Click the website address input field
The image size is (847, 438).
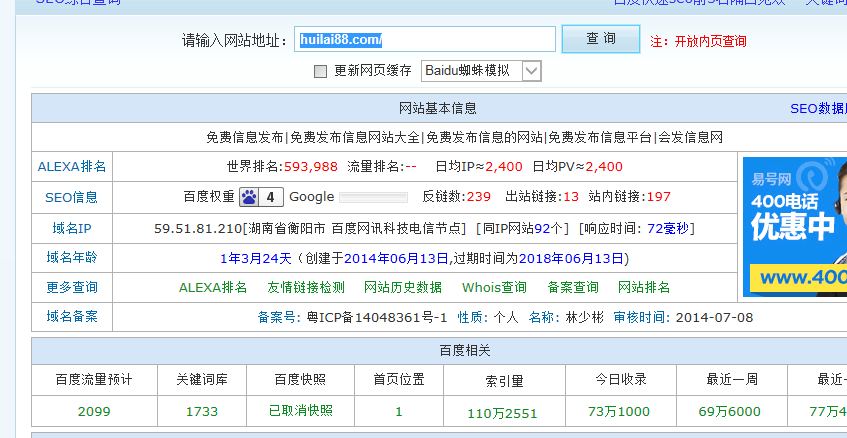(425, 39)
